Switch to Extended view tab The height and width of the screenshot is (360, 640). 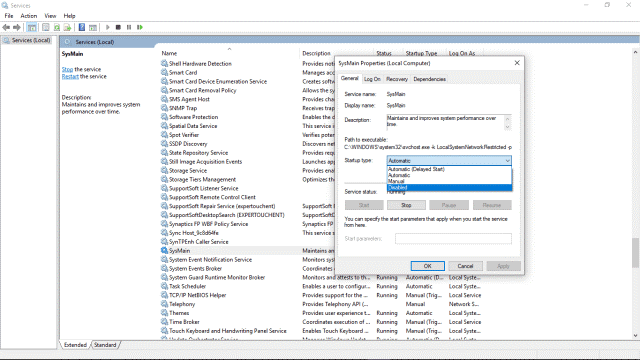point(76,345)
